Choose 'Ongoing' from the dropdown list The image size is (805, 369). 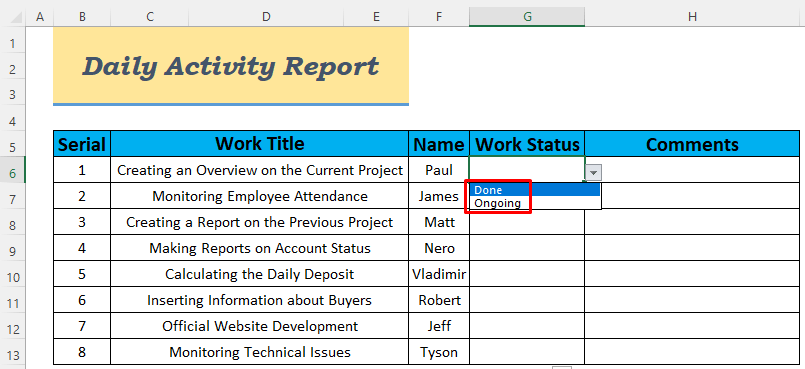pyautogui.click(x=535, y=203)
